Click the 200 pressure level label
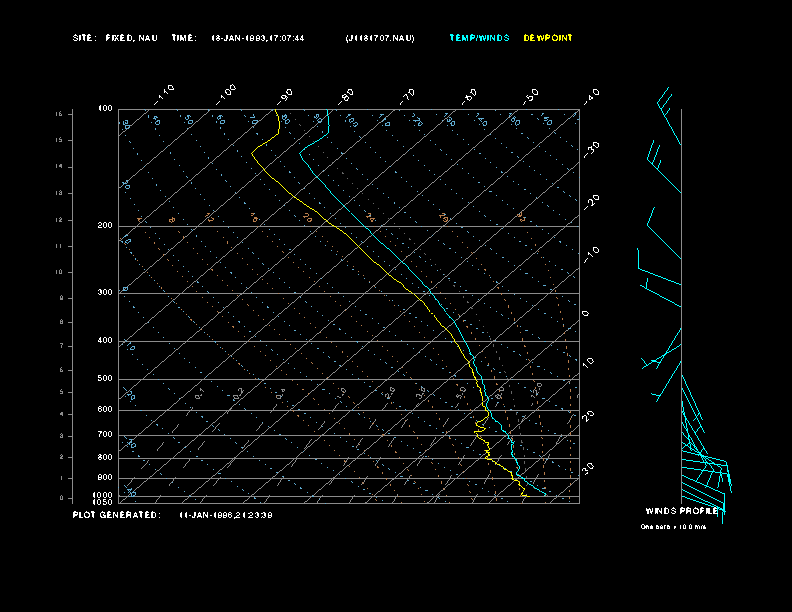Image resolution: width=792 pixels, height=612 pixels. [x=104, y=226]
